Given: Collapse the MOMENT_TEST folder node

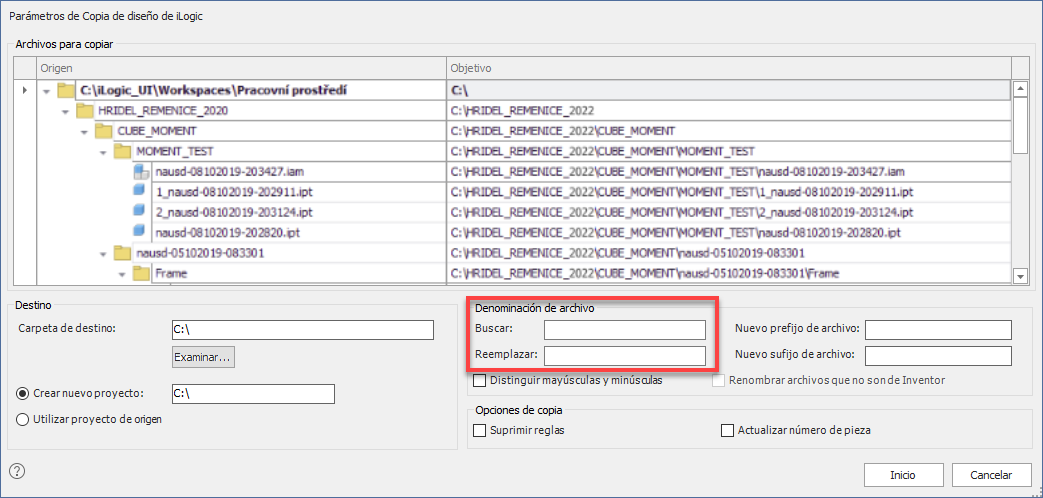Looking at the screenshot, I should click(x=103, y=152).
